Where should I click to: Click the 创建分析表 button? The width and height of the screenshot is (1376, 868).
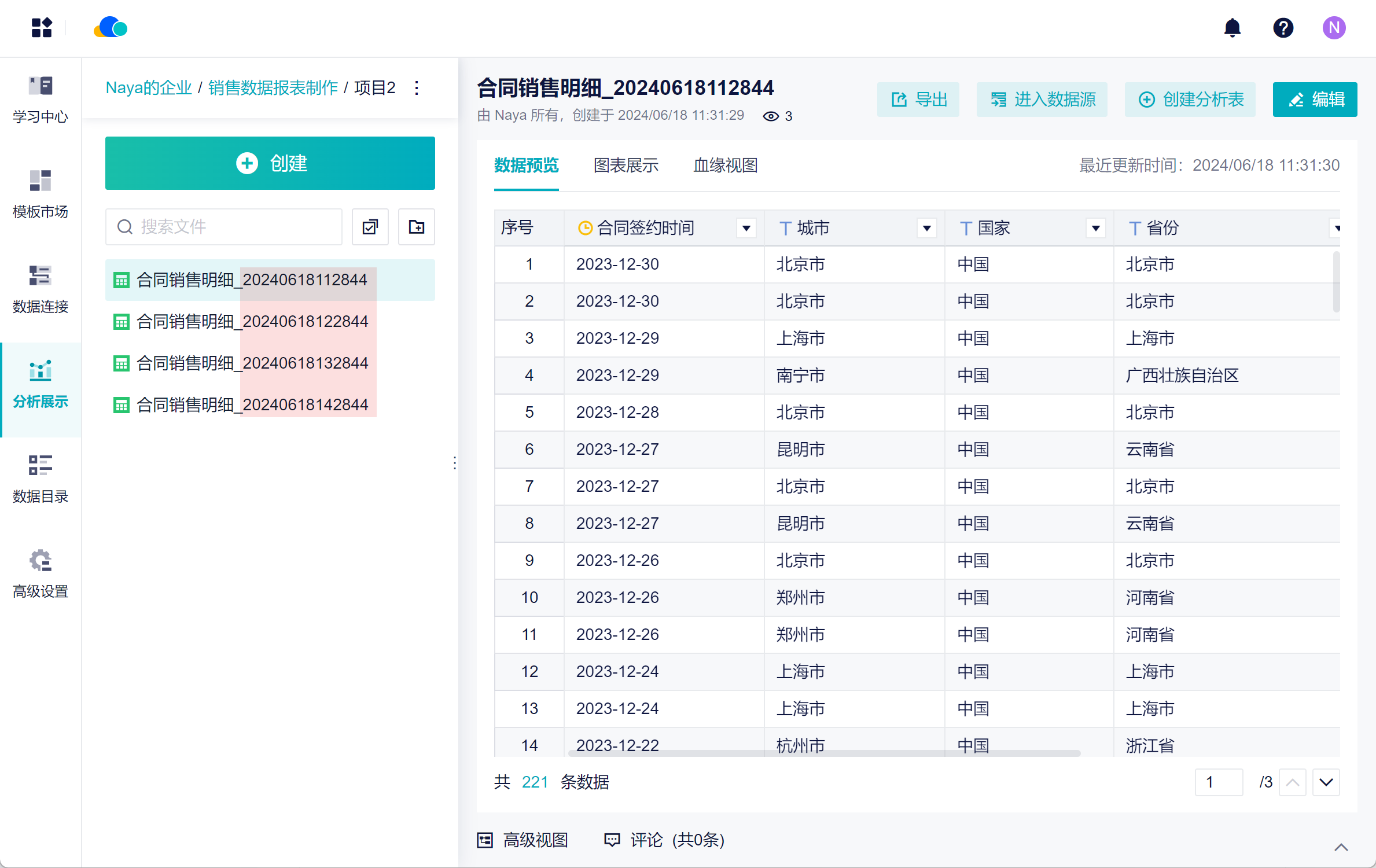(x=1190, y=100)
